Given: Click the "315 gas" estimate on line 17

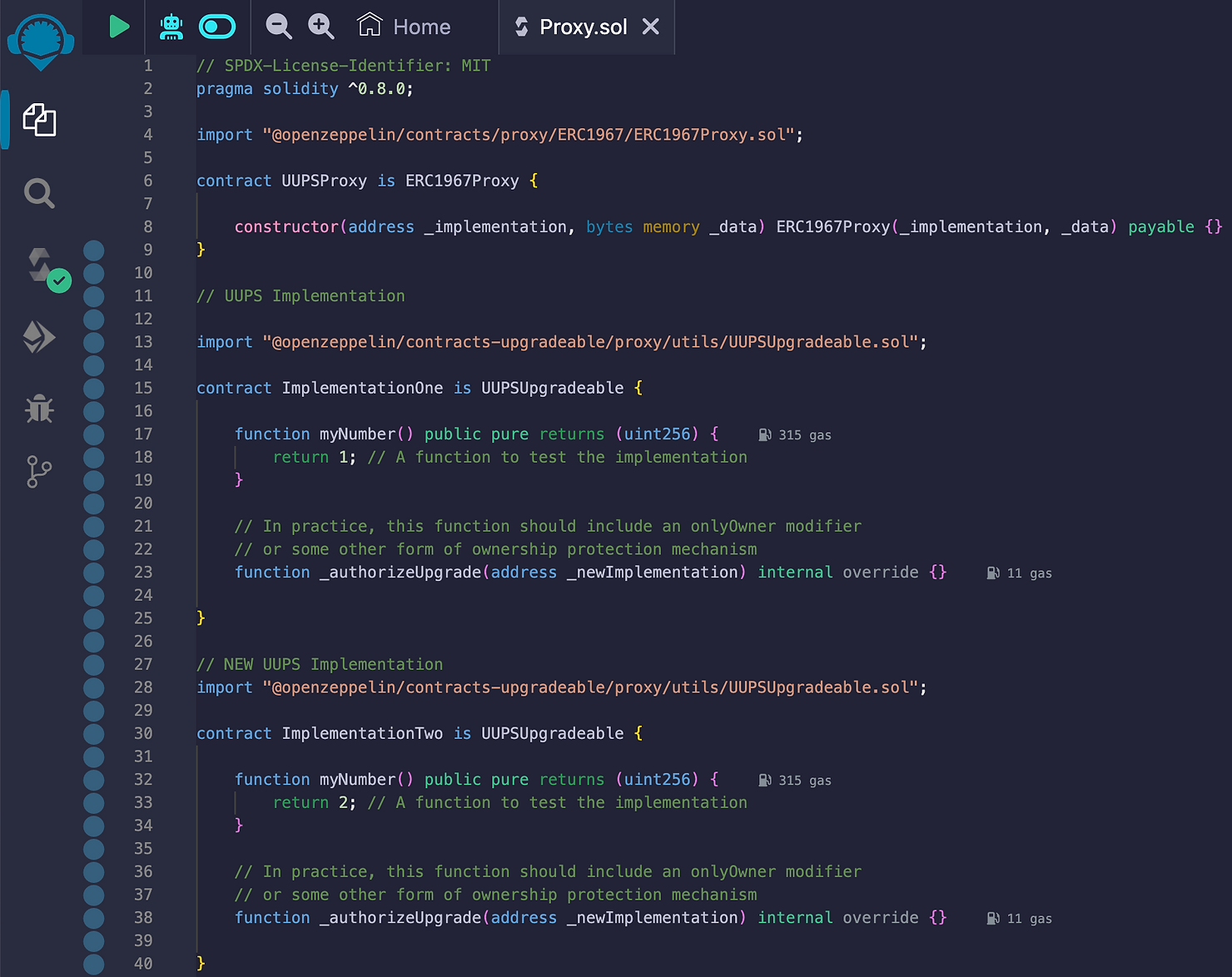Looking at the screenshot, I should pyautogui.click(x=805, y=434).
